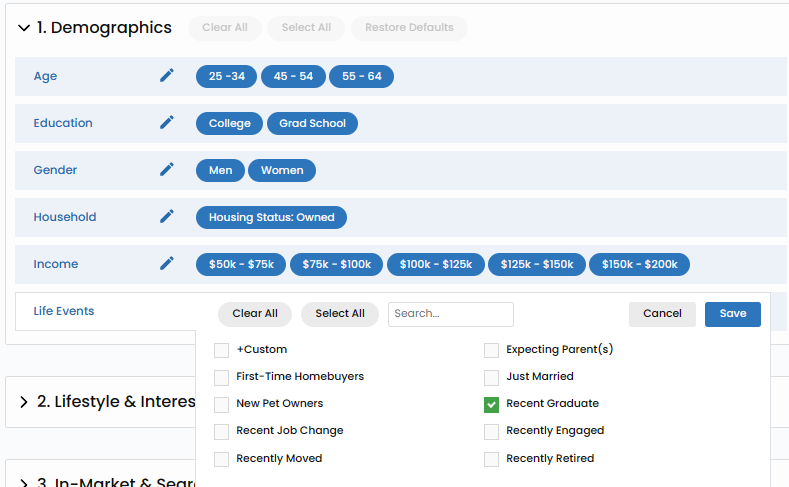Screen dimensions: 789x487
Task: Focus the Life Events search field
Action: (450, 314)
